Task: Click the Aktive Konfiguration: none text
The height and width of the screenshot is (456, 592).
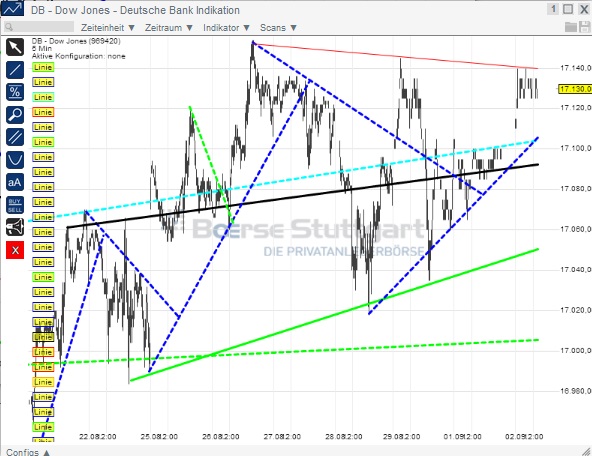Action: pos(78,56)
